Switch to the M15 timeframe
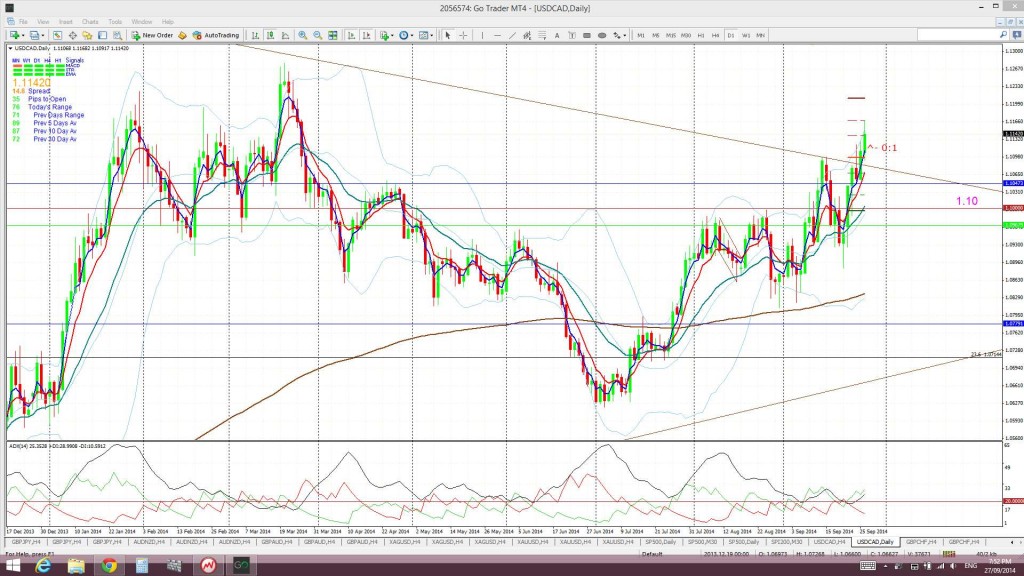Image resolution: width=1024 pixels, height=576 pixels. [x=671, y=35]
